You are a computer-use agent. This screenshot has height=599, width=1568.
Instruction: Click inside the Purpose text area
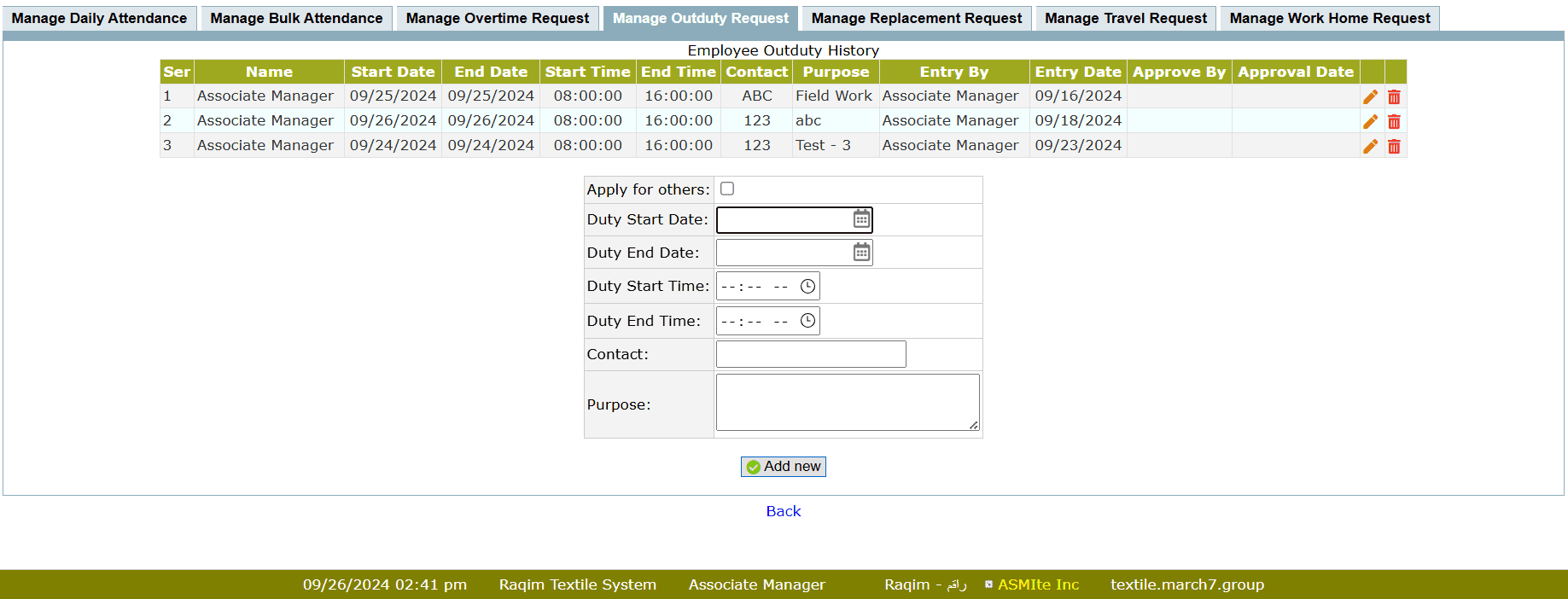pos(846,402)
